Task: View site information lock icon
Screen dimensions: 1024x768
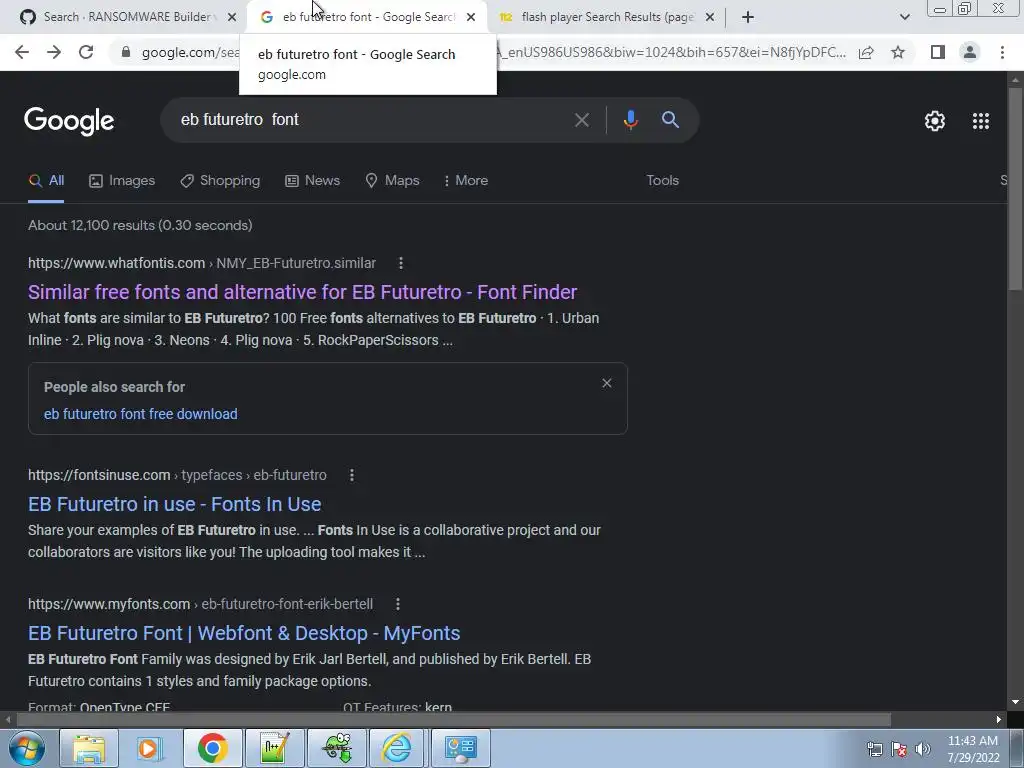Action: [x=126, y=52]
